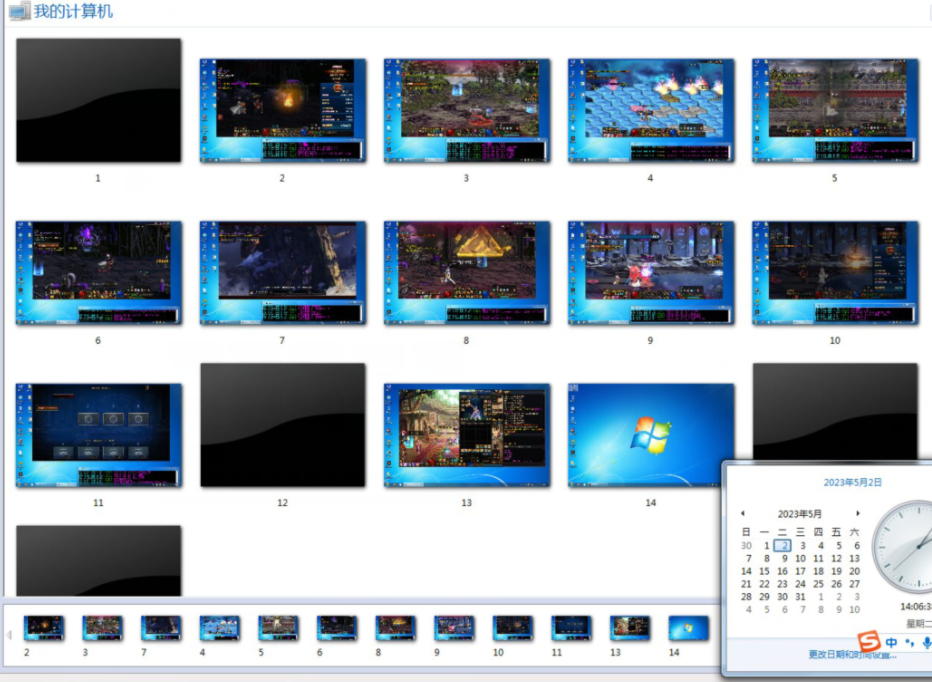Go to the previous month in the calendar
This screenshot has height=682, width=932.
pos(742,513)
